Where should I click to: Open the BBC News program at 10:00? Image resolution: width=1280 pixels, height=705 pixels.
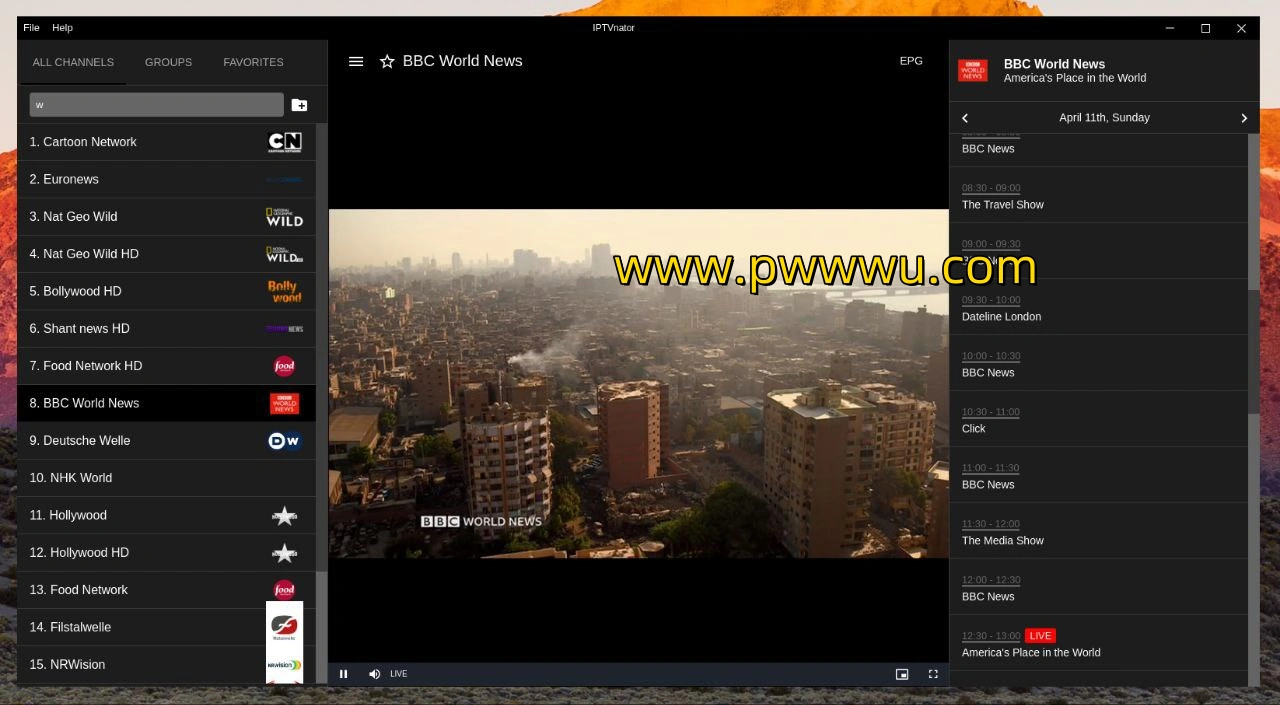pyautogui.click(x=1100, y=364)
